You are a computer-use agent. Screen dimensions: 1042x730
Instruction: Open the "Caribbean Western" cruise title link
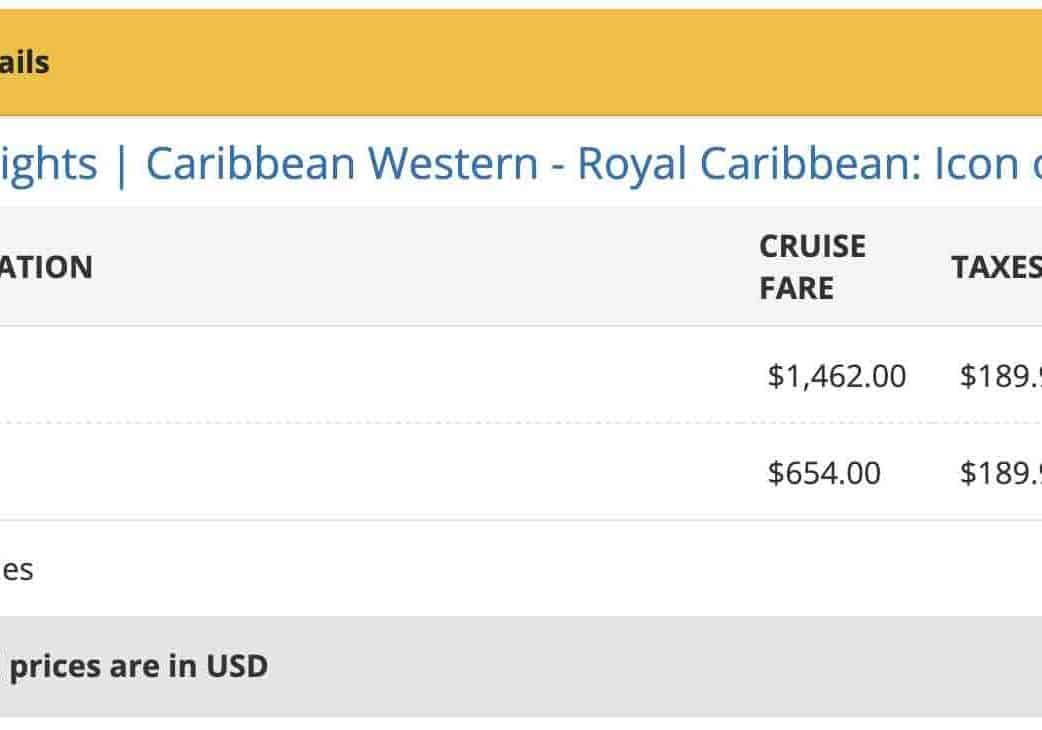coord(341,164)
